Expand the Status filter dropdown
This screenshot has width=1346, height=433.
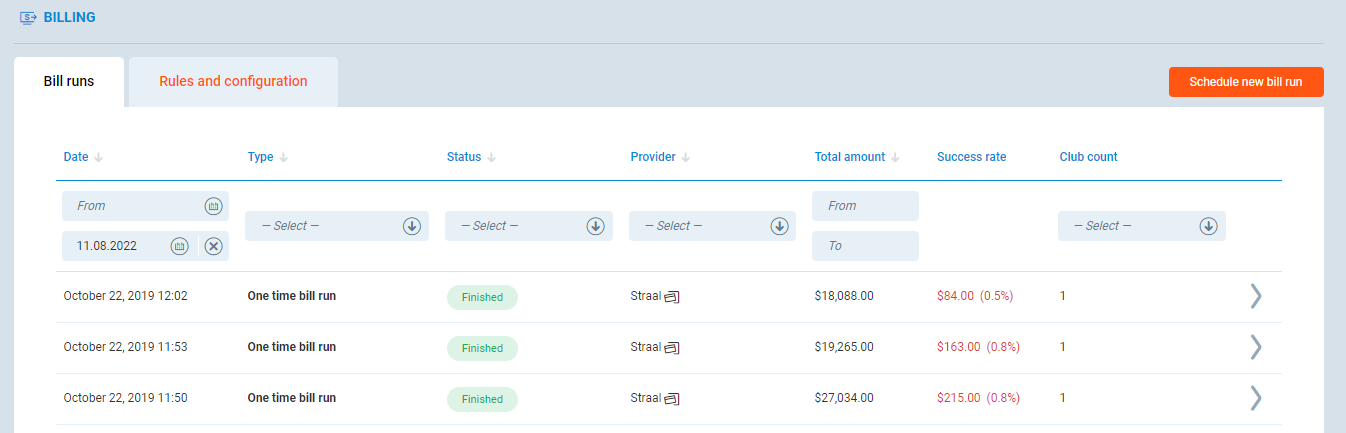pos(595,226)
